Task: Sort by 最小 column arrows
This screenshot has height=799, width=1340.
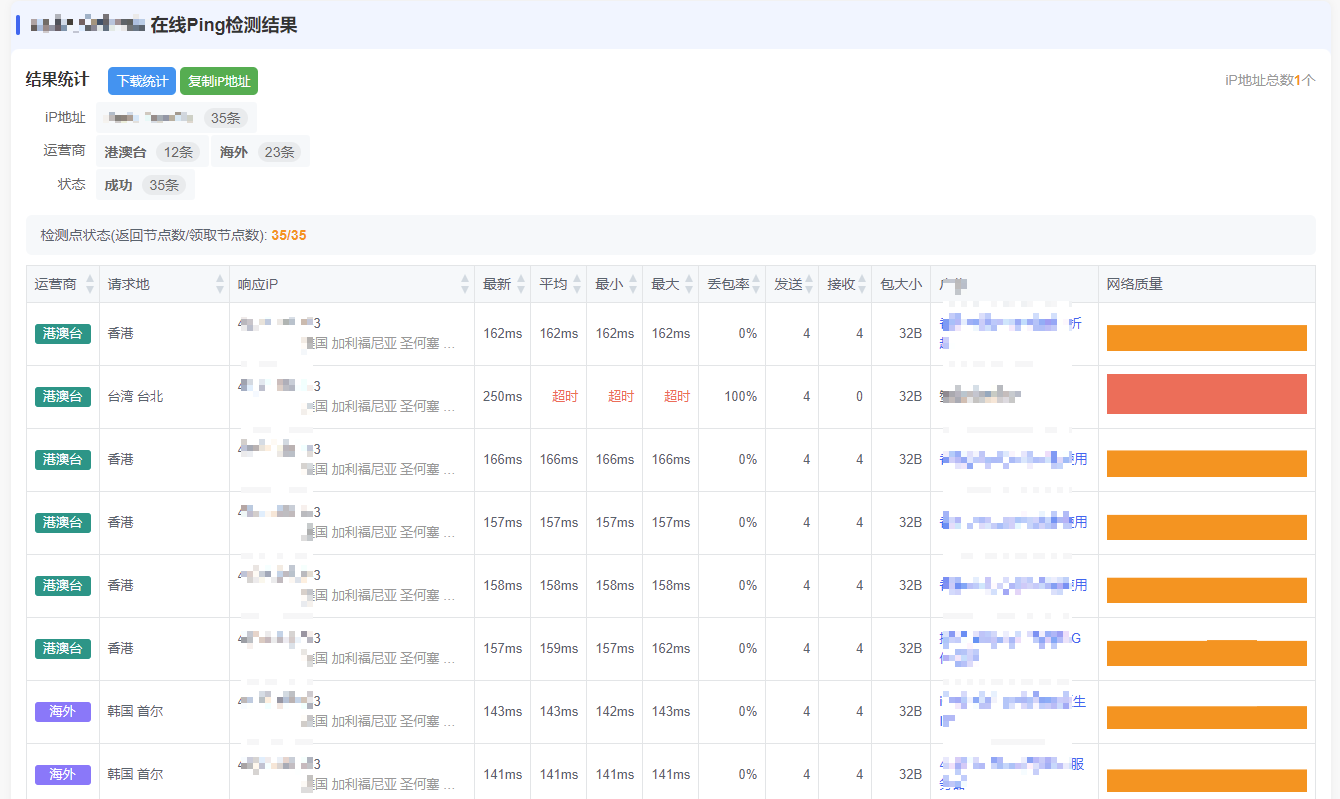Action: (x=633, y=284)
